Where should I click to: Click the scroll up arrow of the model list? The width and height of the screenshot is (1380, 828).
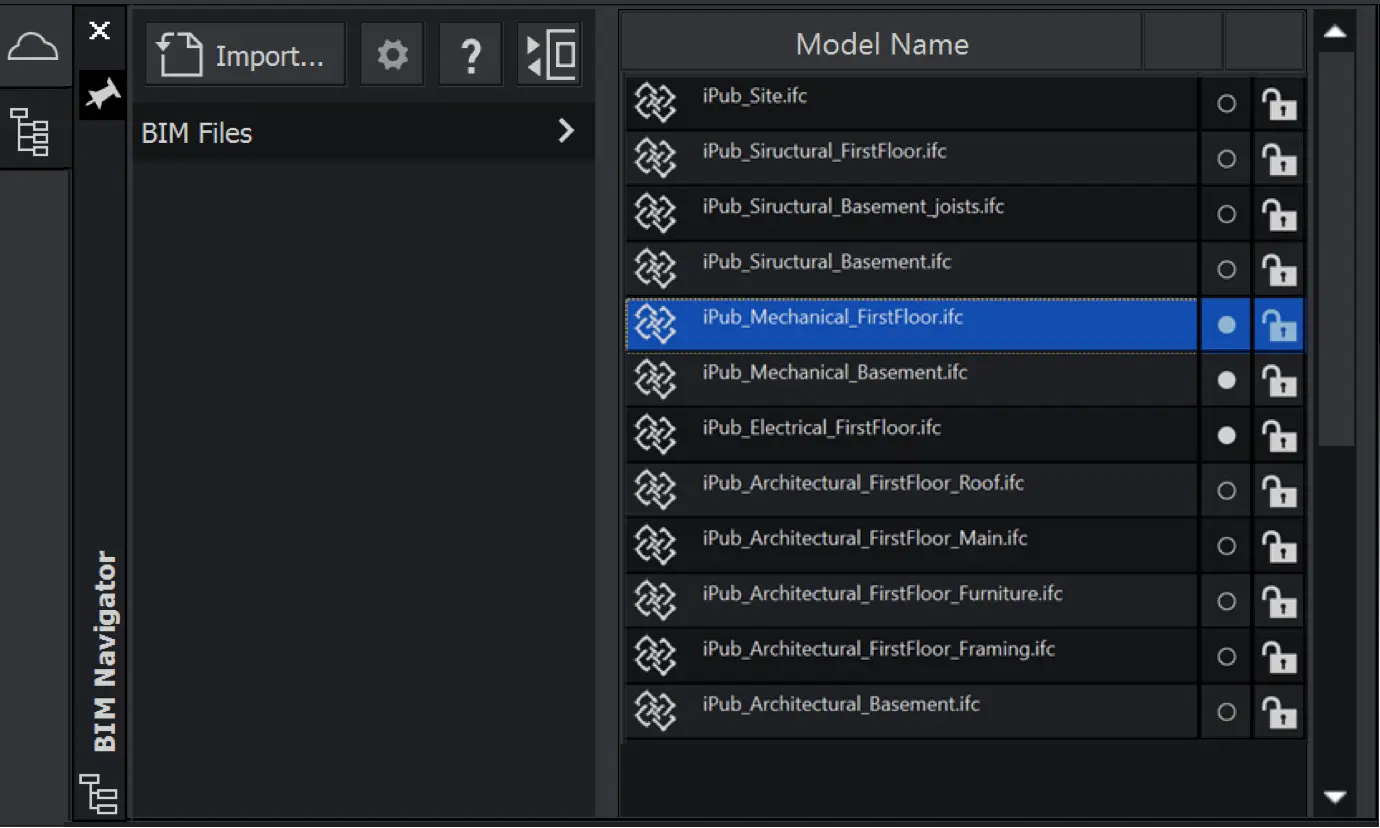pyautogui.click(x=1335, y=33)
